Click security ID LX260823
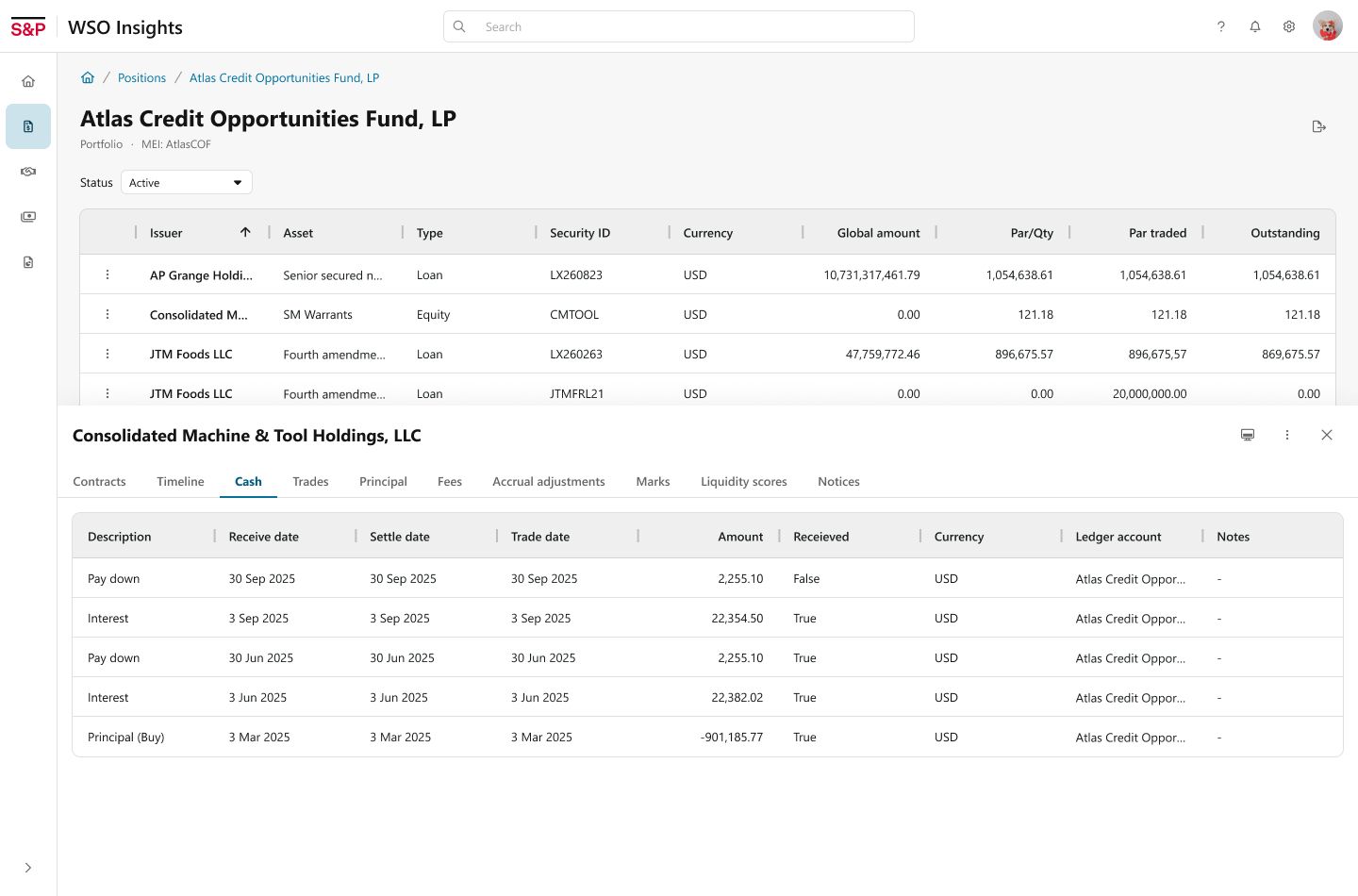The height and width of the screenshot is (896, 1358). [x=576, y=275]
